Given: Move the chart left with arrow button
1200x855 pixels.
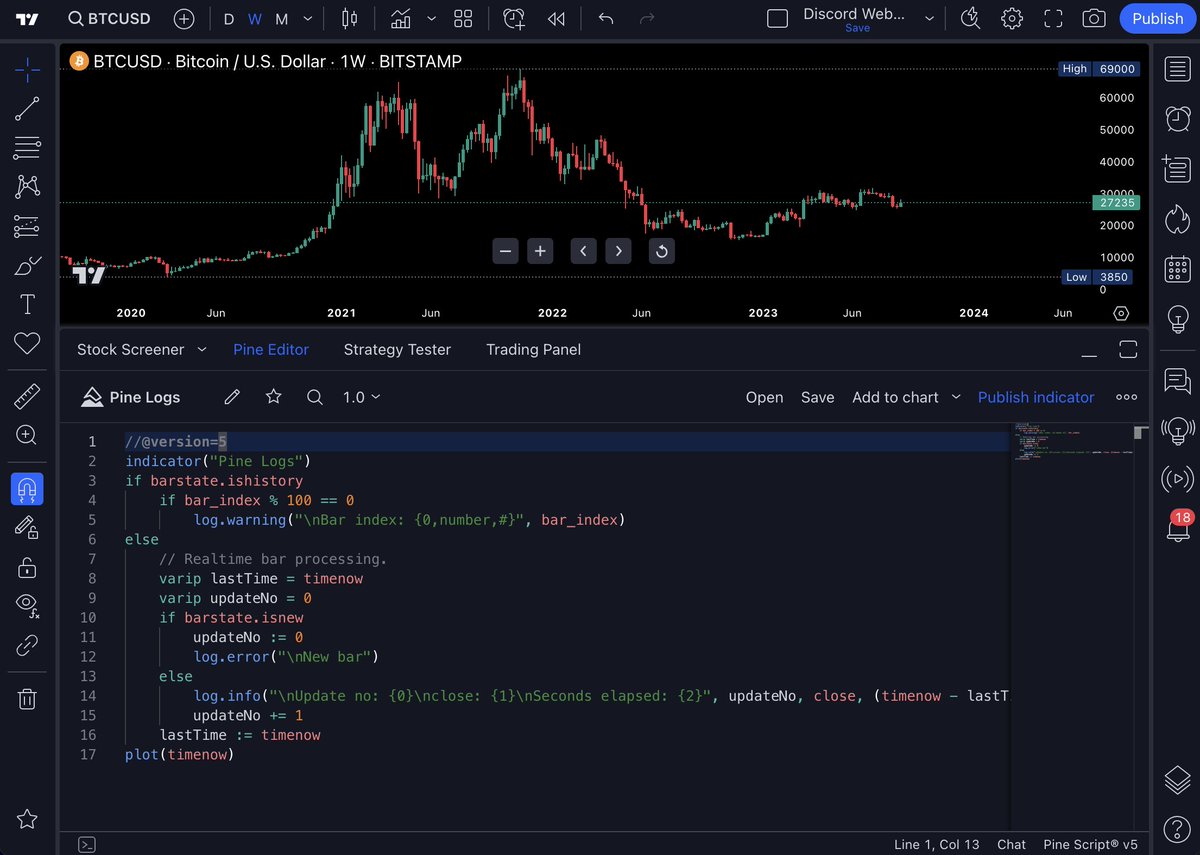Looking at the screenshot, I should tap(584, 251).
